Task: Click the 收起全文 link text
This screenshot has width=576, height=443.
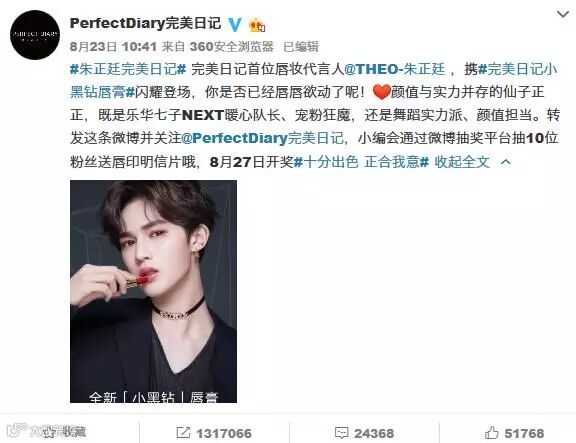Action: 462,162
